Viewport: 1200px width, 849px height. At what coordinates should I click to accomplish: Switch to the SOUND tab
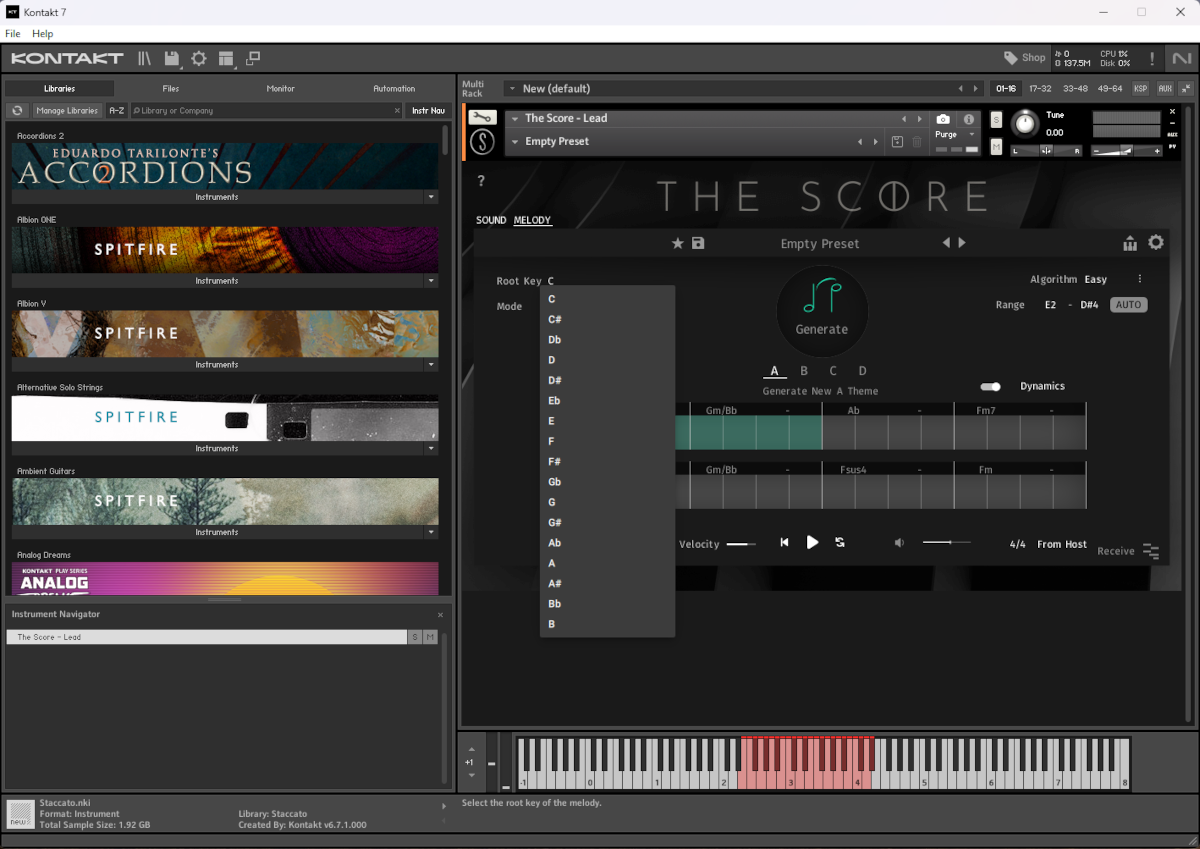(x=491, y=220)
